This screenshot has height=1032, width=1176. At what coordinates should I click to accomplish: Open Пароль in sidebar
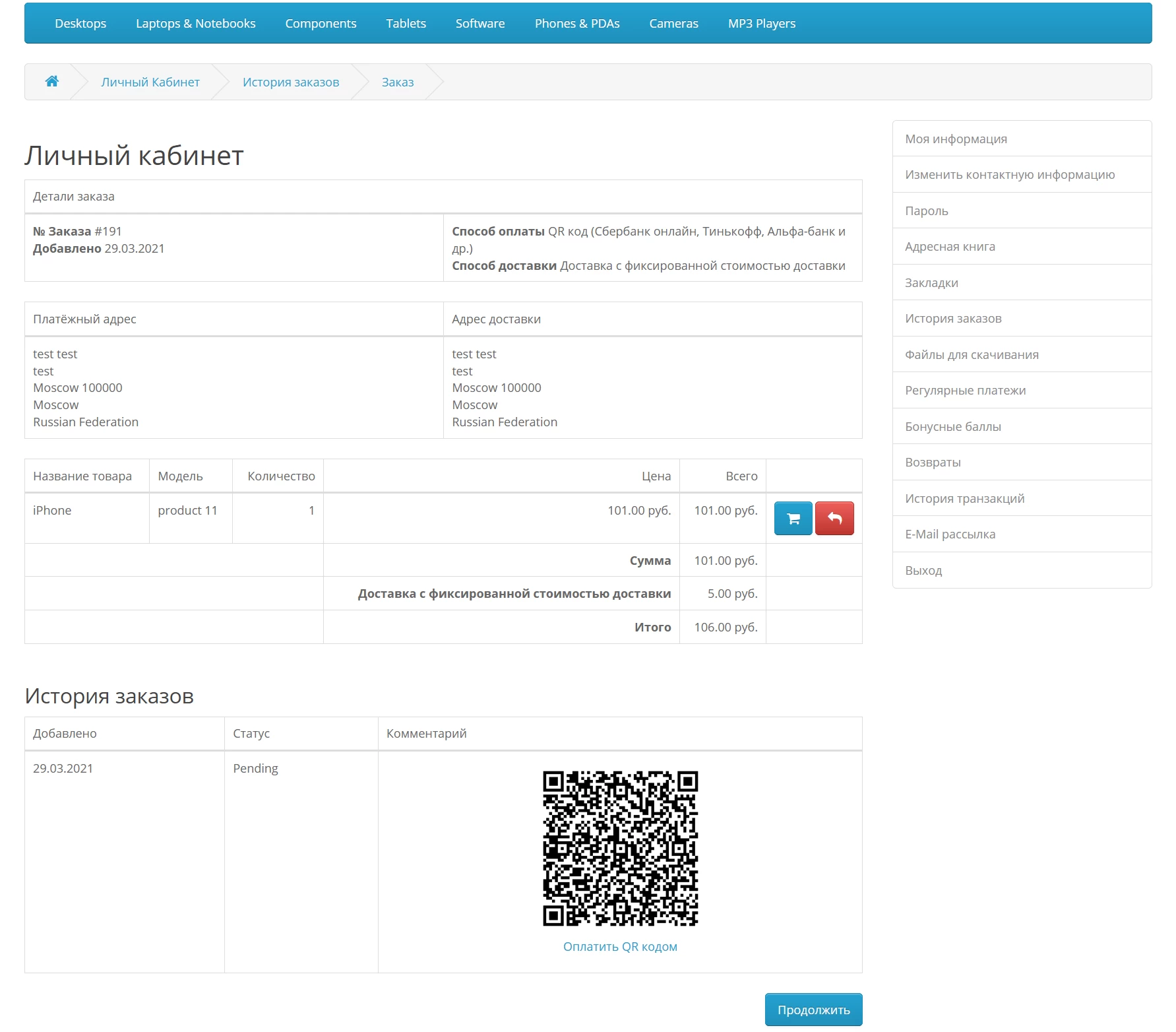(x=1022, y=210)
